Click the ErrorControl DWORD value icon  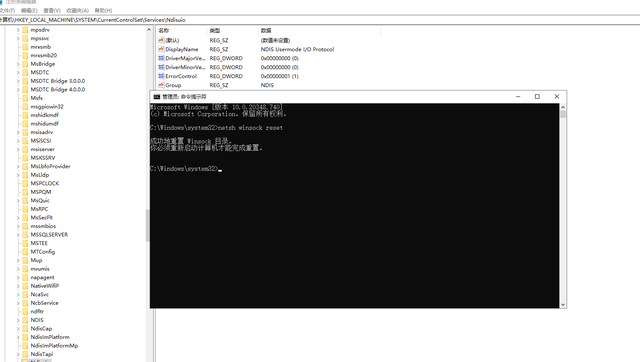[x=161, y=76]
